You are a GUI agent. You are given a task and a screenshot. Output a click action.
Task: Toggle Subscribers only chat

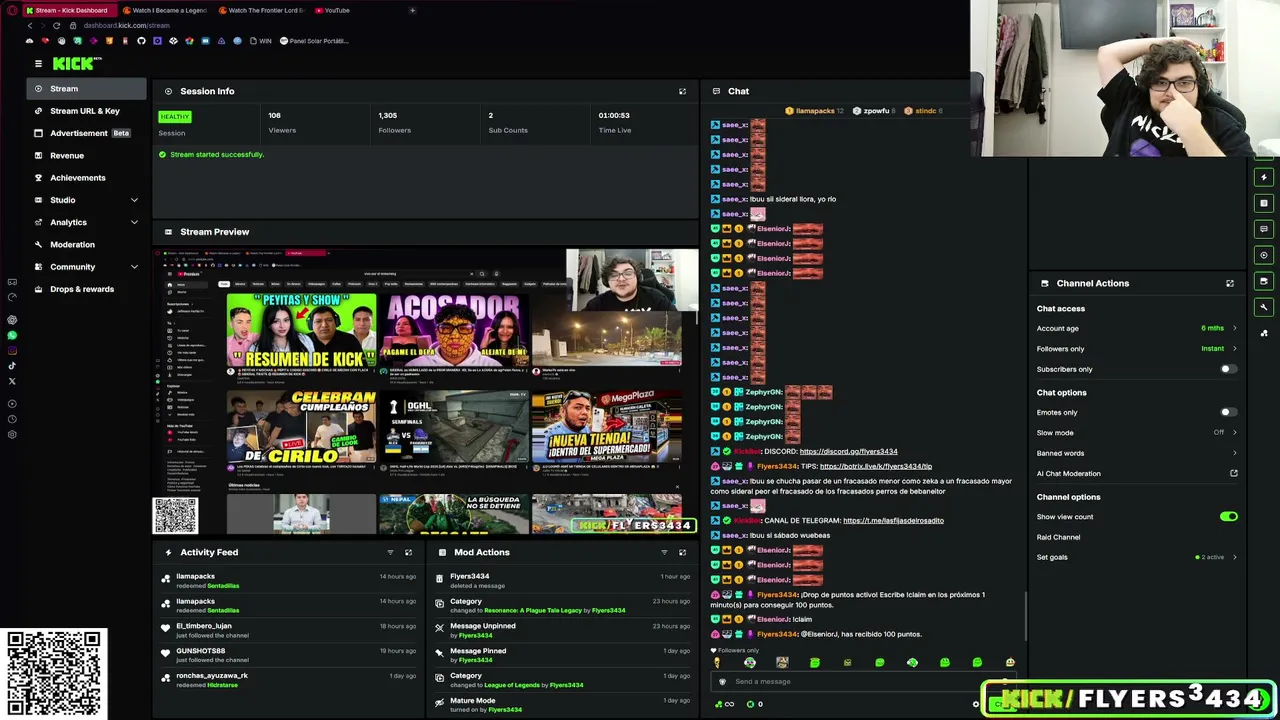pos(1228,369)
